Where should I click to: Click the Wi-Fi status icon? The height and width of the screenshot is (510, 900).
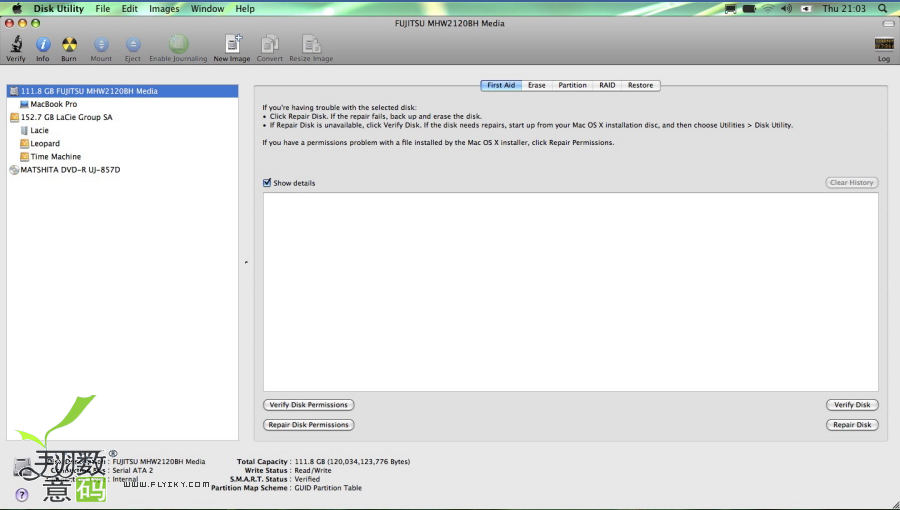(x=768, y=9)
